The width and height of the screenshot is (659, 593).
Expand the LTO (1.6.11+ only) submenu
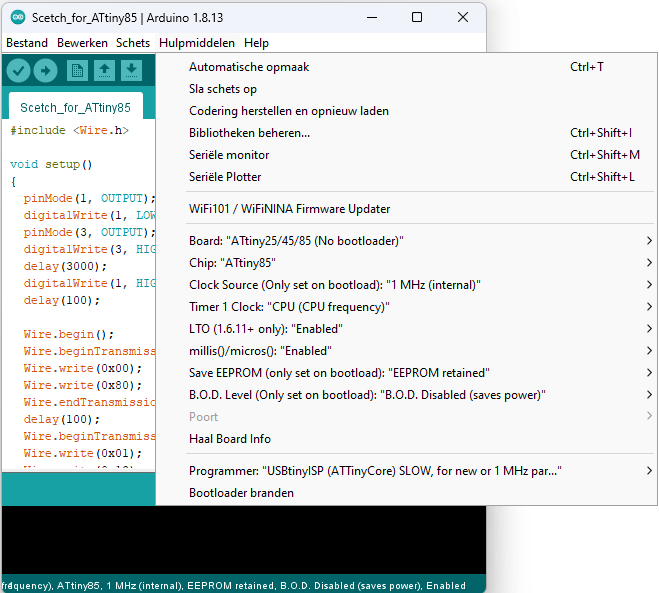click(406, 329)
